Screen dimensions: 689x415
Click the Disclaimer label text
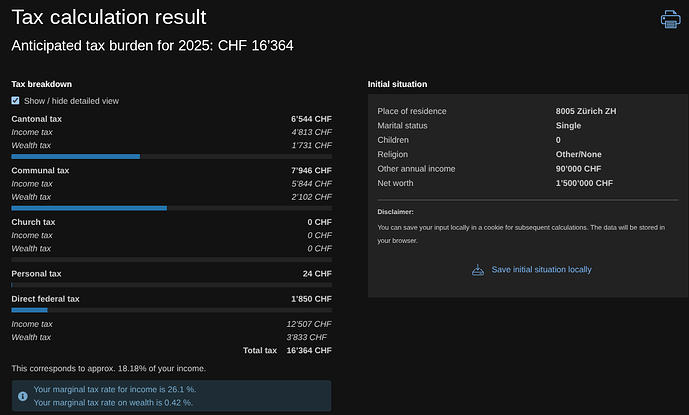click(395, 212)
